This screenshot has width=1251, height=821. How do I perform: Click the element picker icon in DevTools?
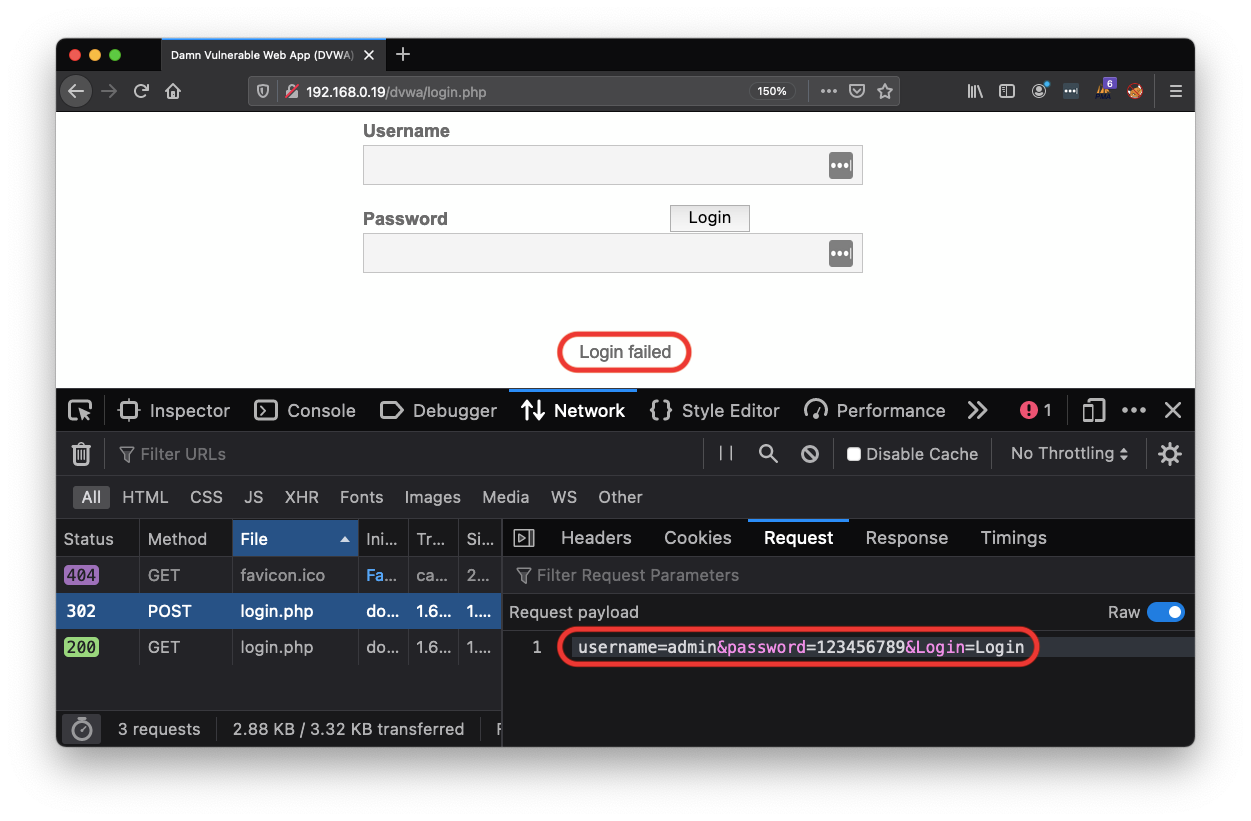click(x=80, y=411)
